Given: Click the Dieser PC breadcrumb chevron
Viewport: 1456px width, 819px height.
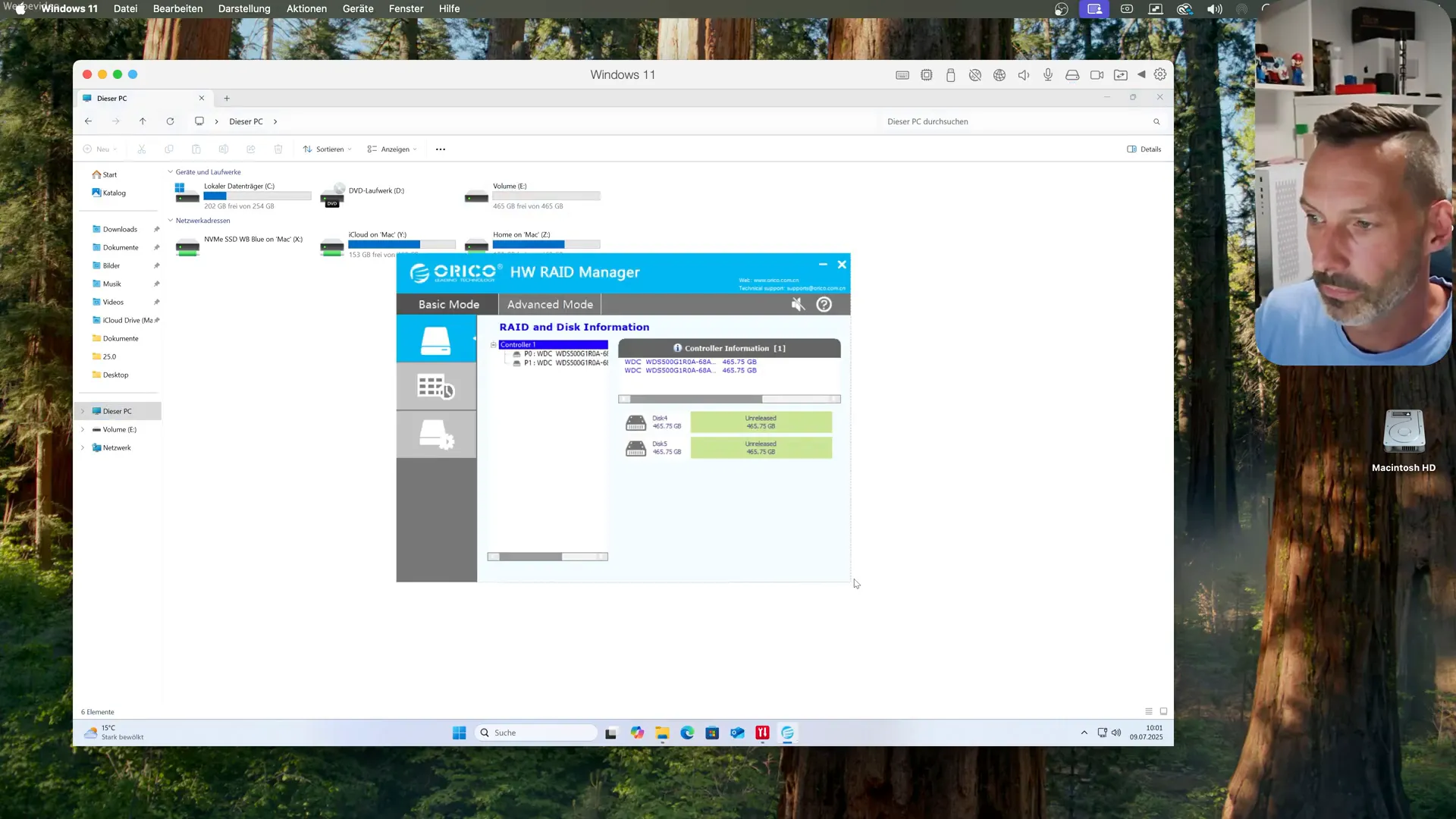Looking at the screenshot, I should pos(275,121).
